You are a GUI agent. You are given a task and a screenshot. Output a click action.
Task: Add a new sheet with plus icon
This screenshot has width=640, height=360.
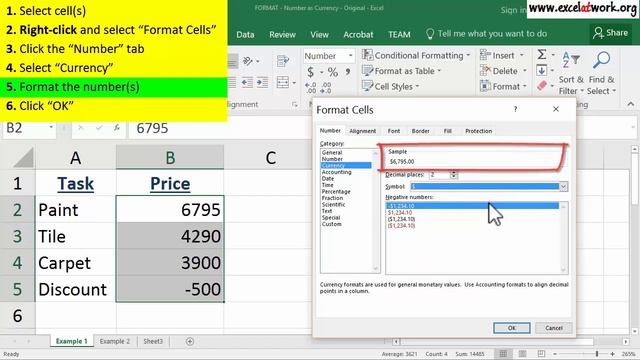tap(190, 342)
